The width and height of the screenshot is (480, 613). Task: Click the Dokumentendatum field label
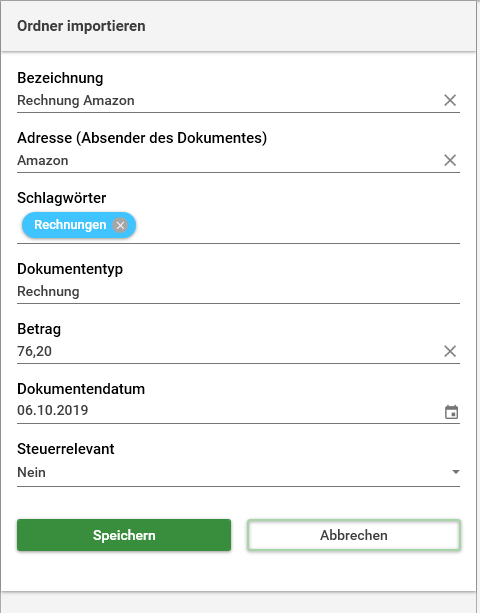81,389
